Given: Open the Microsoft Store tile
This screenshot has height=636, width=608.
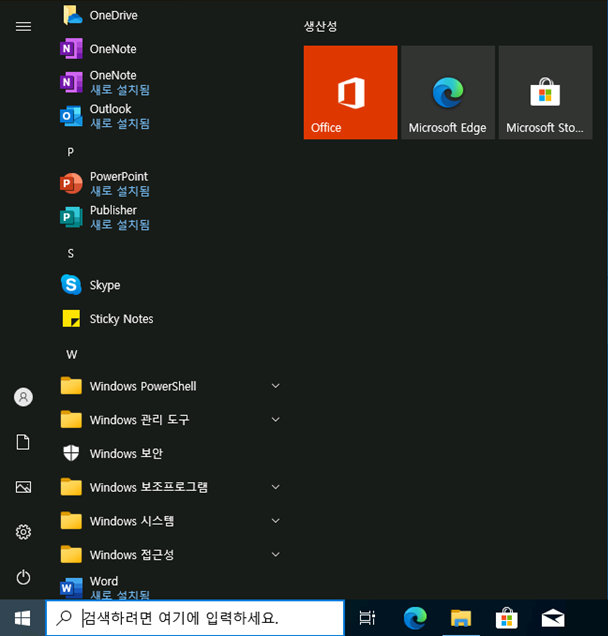Looking at the screenshot, I should click(x=546, y=92).
